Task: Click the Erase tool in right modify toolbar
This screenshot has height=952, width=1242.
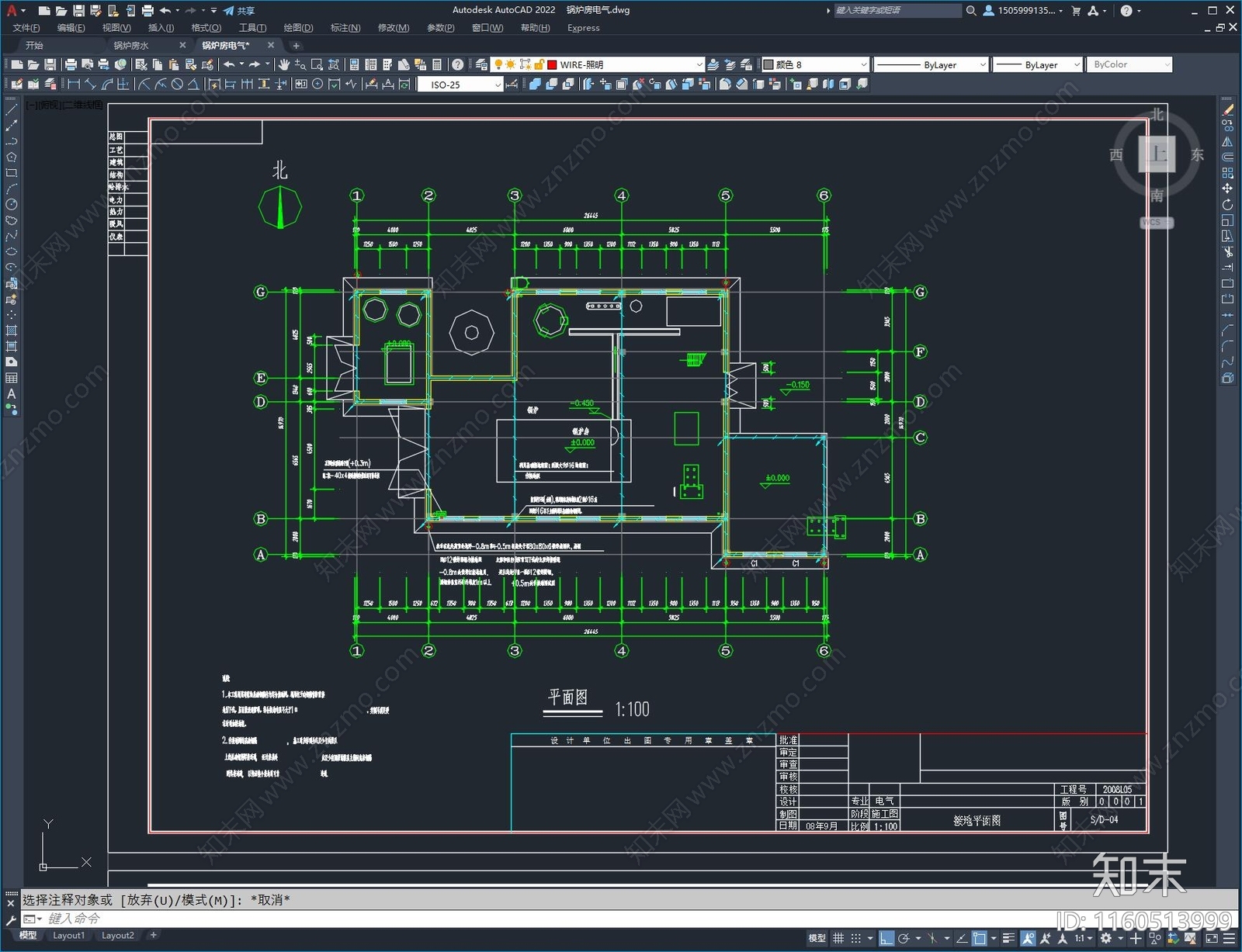Action: (1227, 110)
